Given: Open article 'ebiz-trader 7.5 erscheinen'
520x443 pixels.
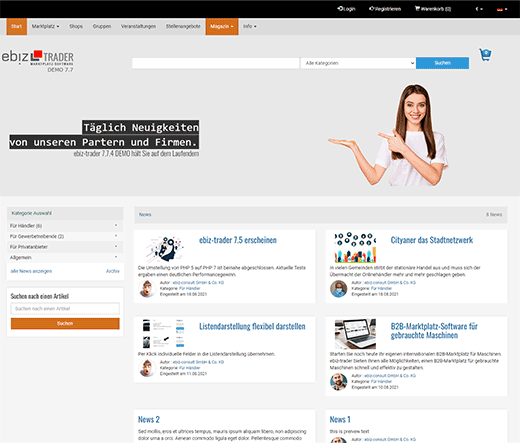Looking at the screenshot, I should (x=238, y=240).
